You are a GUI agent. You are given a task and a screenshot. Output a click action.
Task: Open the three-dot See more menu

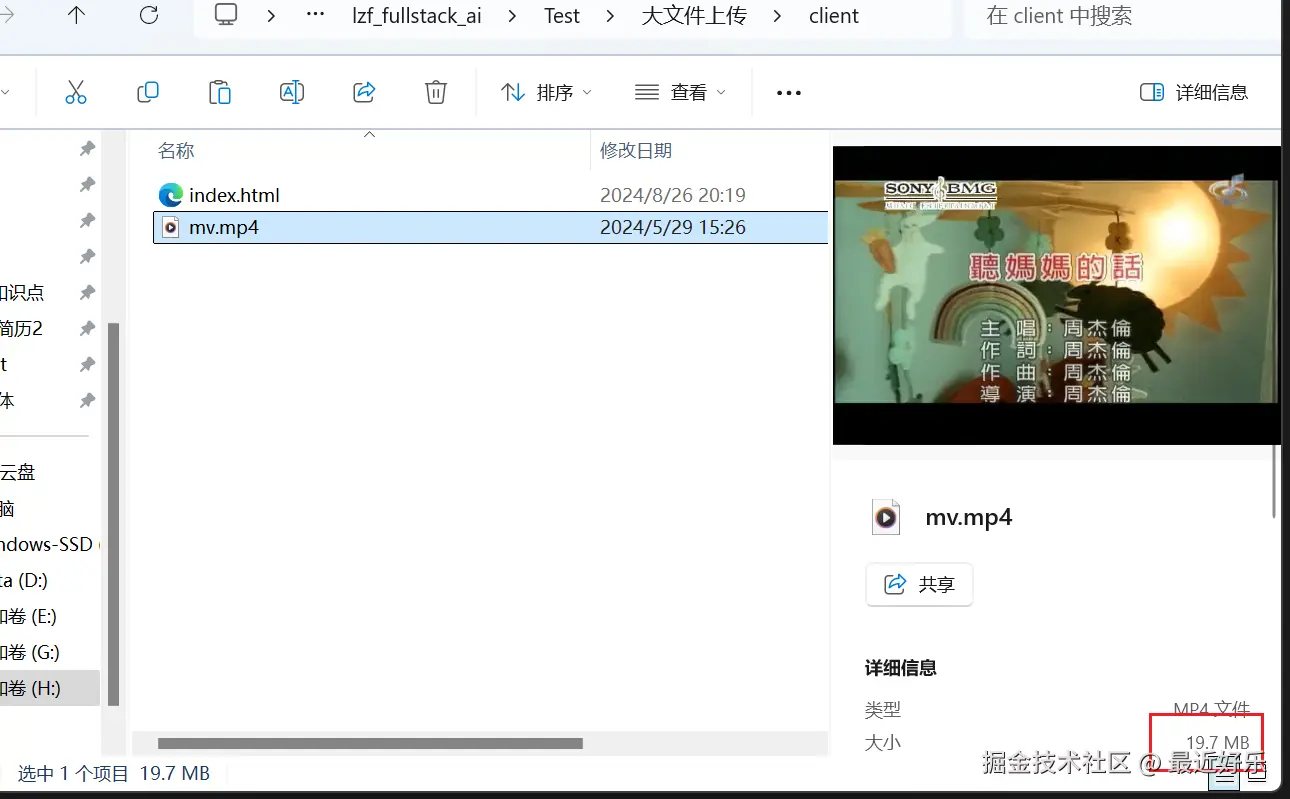pos(789,93)
